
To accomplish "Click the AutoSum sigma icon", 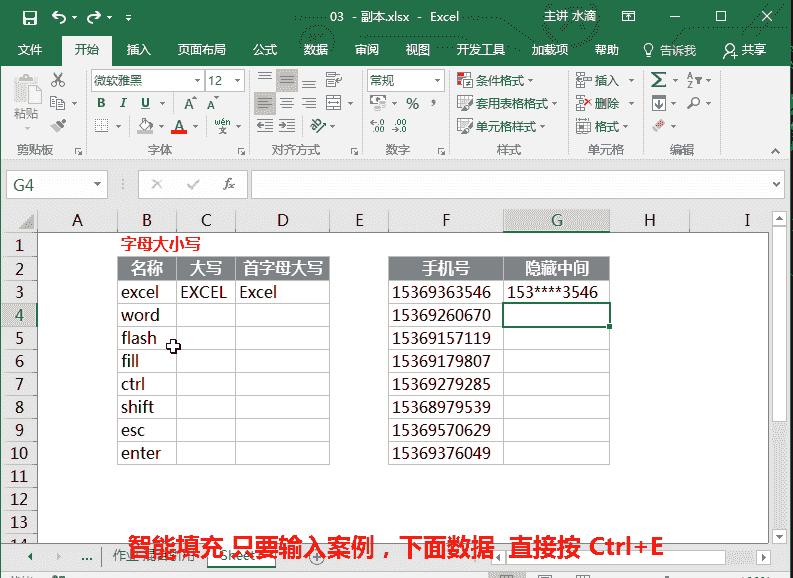I will [658, 81].
